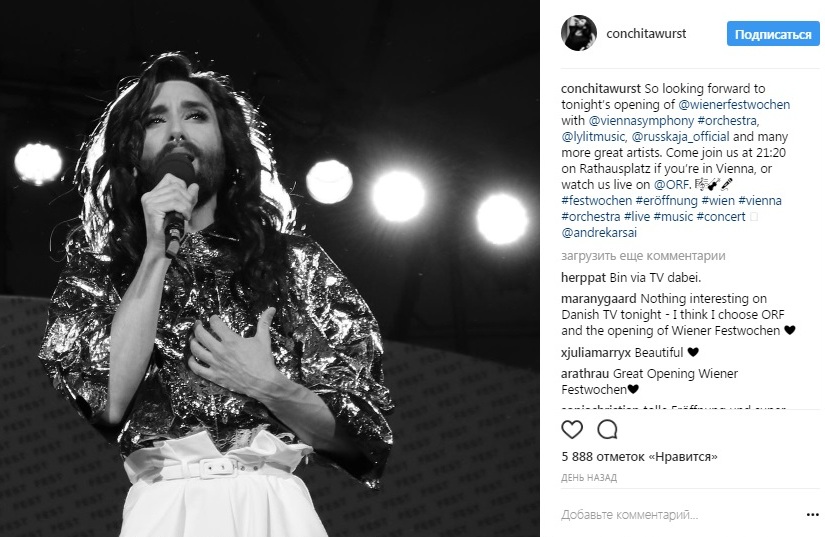
Task: Open the comment bubble icon
Action: coord(607,430)
